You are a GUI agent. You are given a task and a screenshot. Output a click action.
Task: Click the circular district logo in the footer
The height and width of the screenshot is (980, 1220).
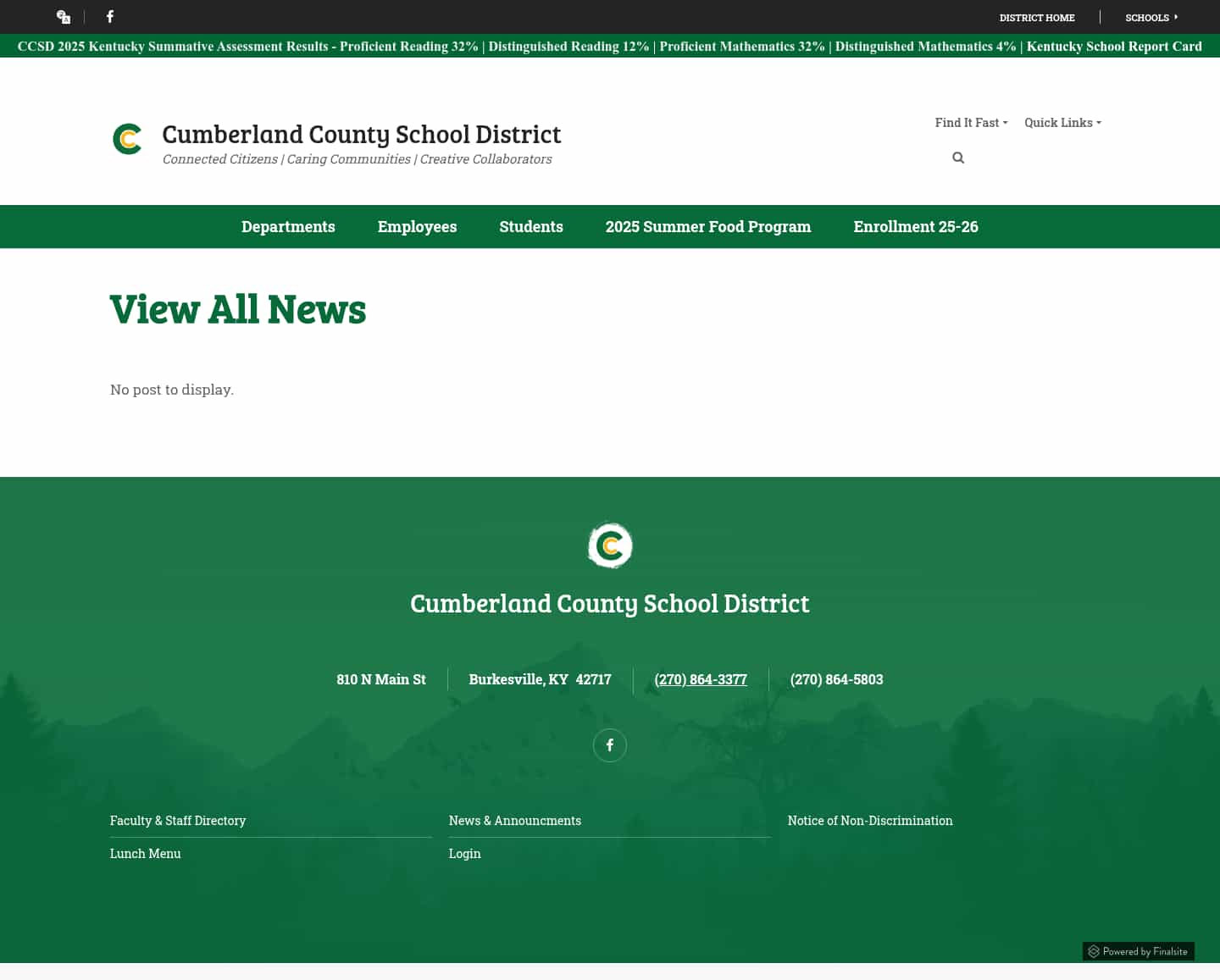point(610,545)
